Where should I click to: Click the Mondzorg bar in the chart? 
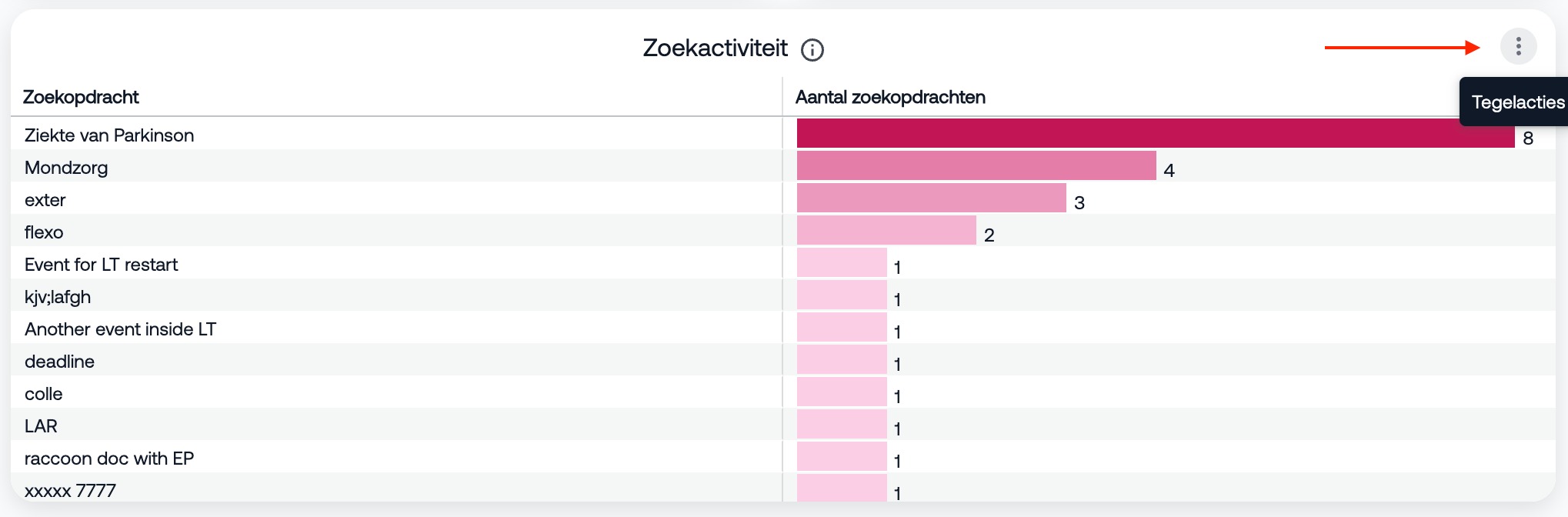click(976, 165)
